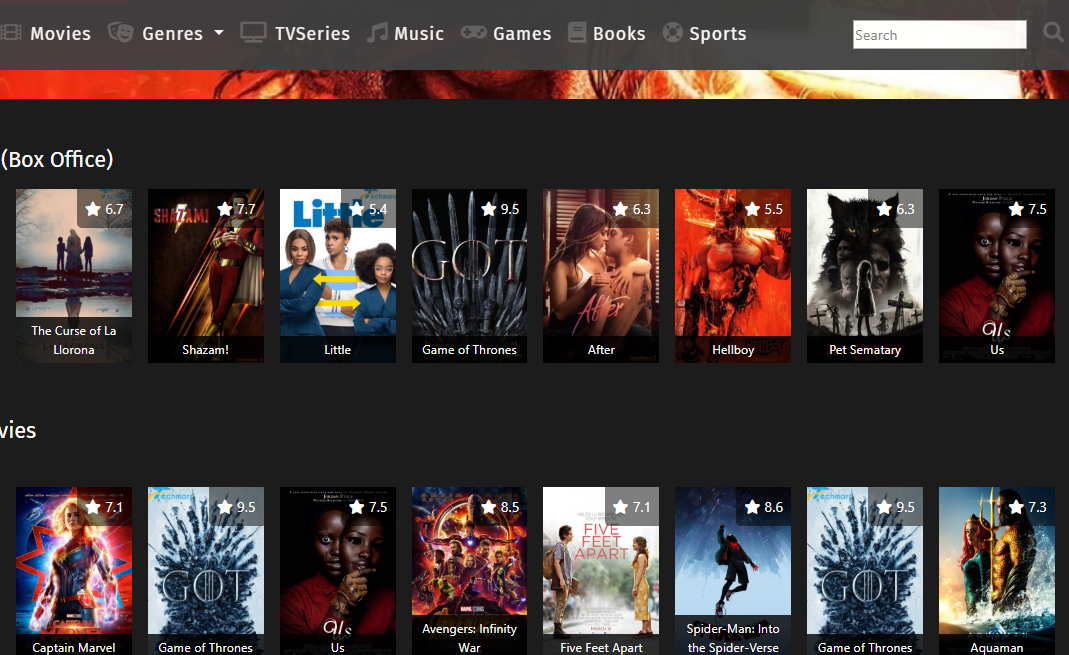Open the Captain Marvel poster
This screenshot has height=655, width=1069.
pos(74,571)
